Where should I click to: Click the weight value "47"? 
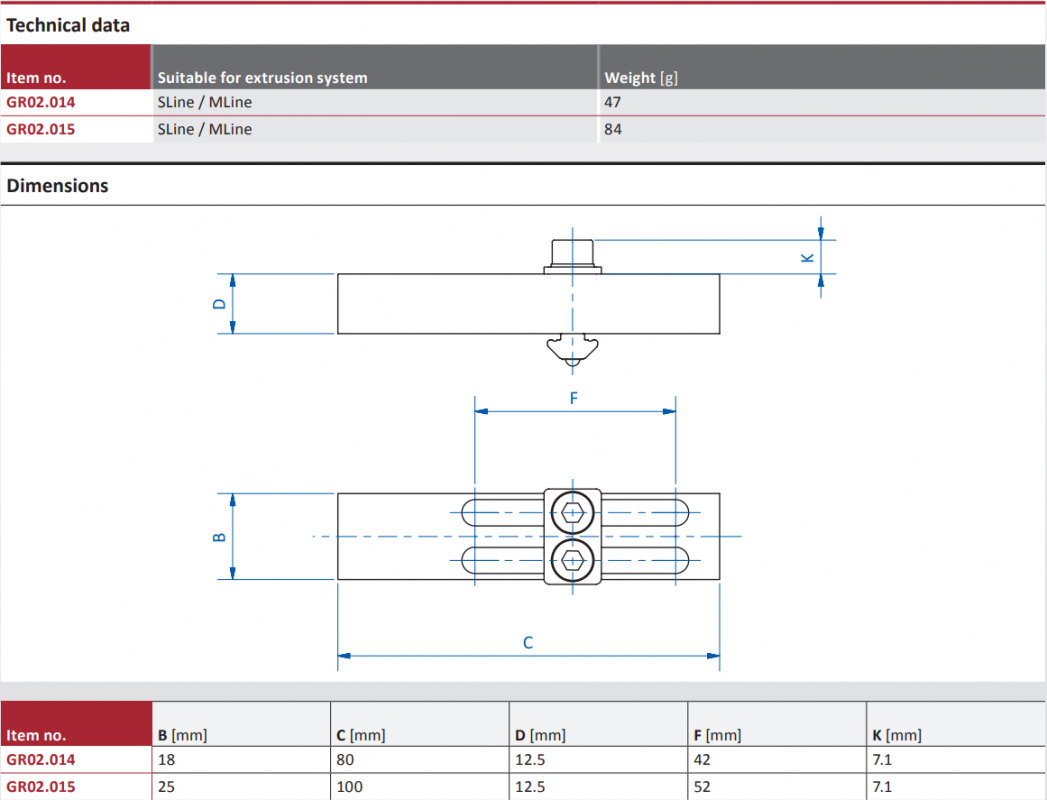coord(612,102)
